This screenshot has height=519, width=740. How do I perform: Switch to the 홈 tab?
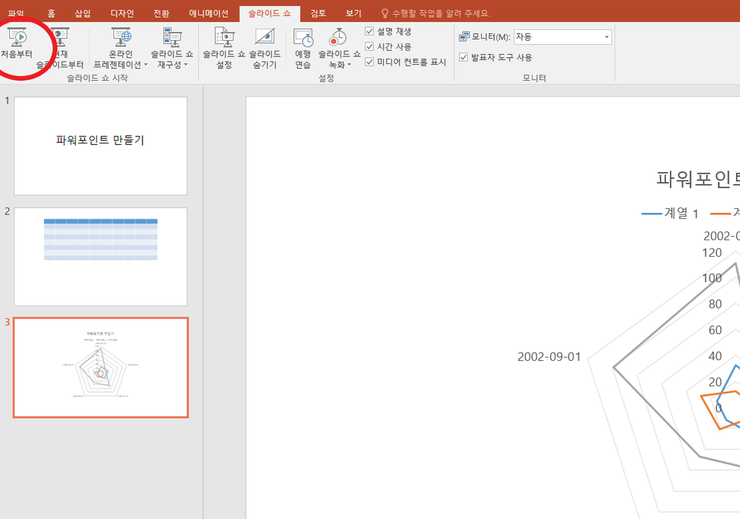(51, 13)
